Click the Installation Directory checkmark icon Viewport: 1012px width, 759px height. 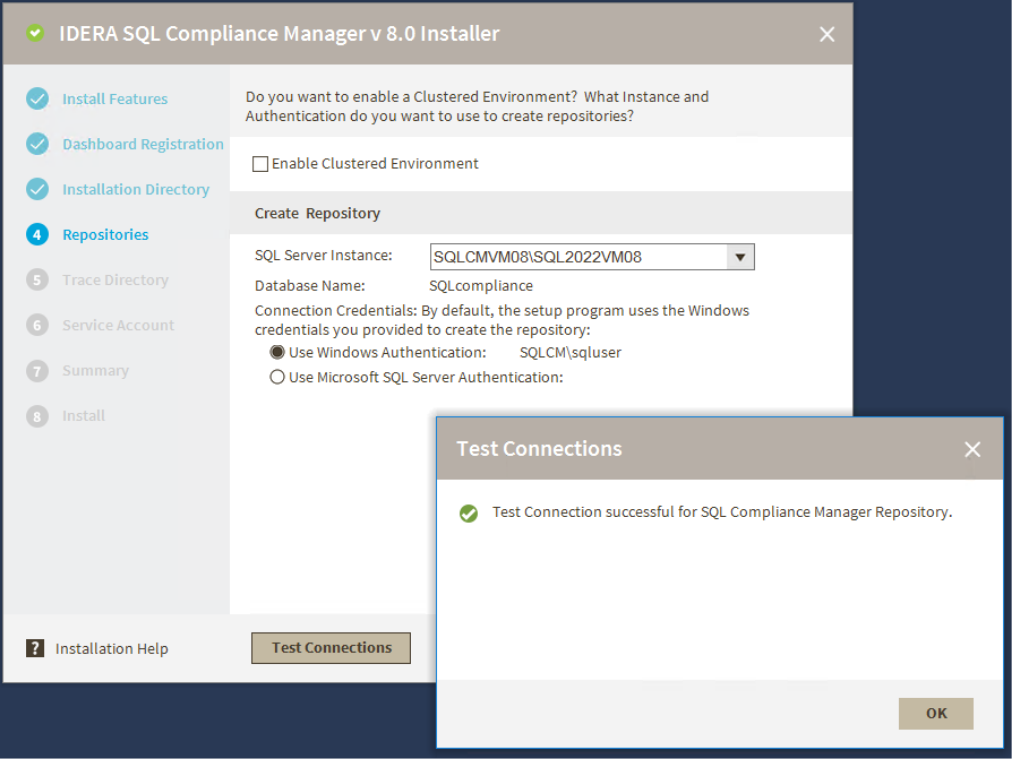(37, 189)
